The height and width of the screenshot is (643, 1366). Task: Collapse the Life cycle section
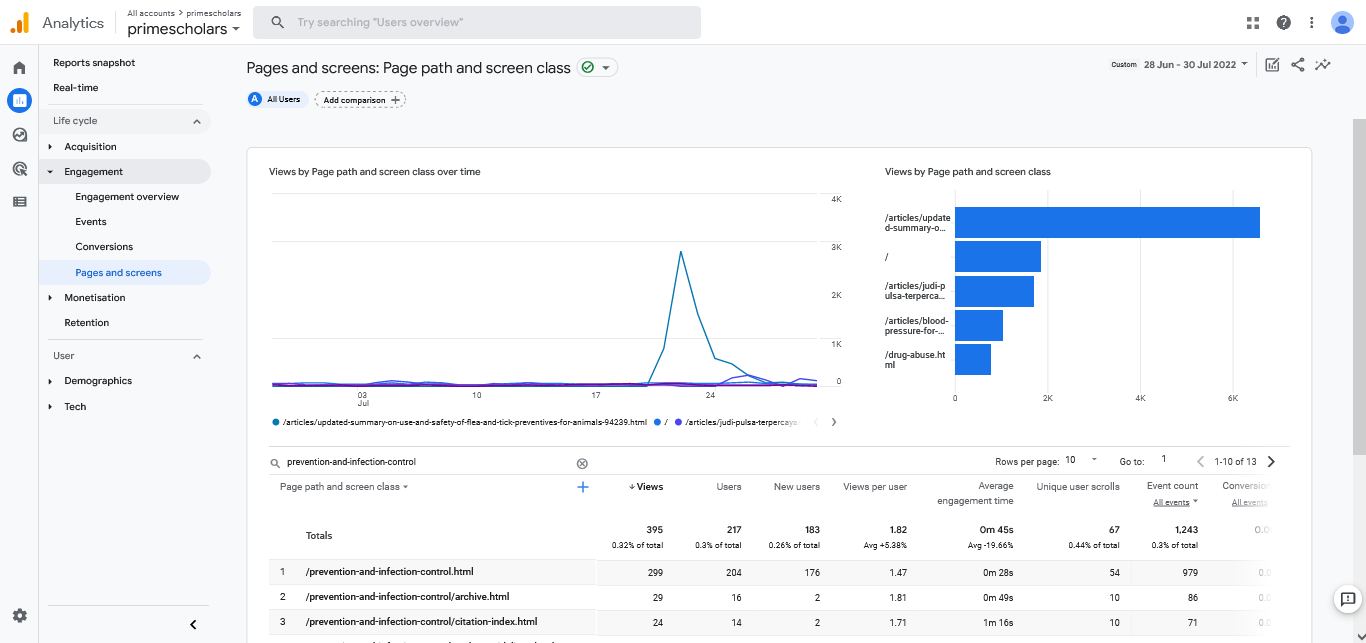tap(196, 121)
